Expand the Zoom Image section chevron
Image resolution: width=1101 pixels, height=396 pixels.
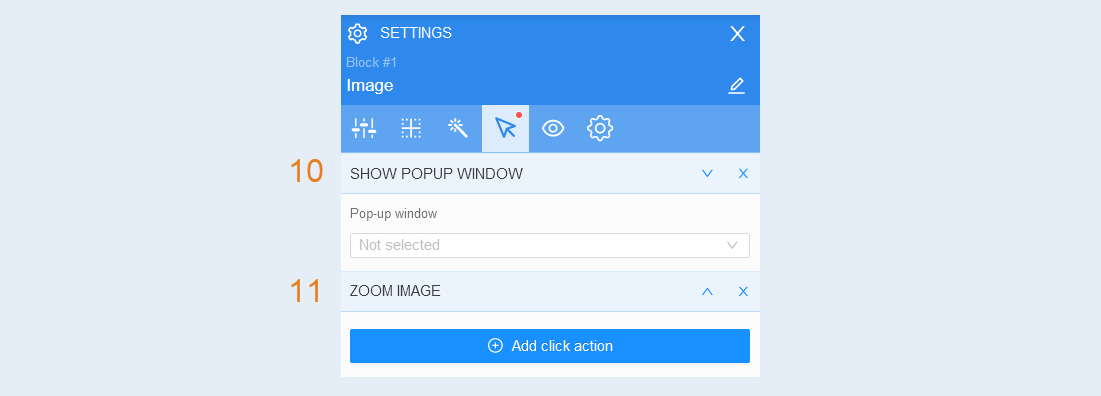tap(707, 291)
